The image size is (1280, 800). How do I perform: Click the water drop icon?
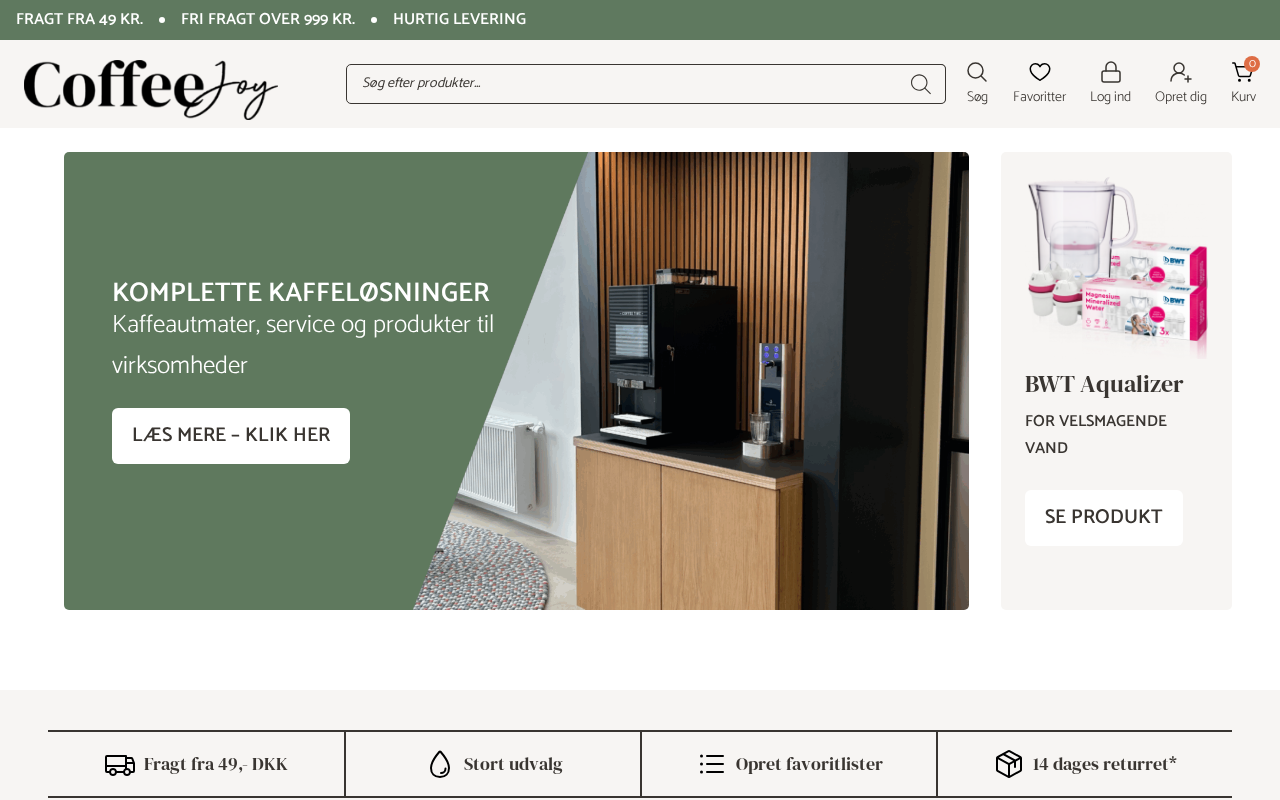(x=440, y=764)
